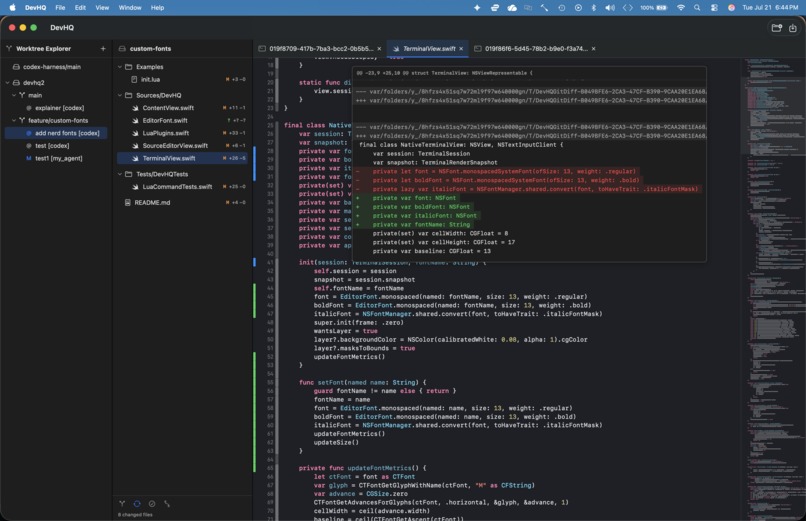The height and width of the screenshot is (521, 806).
Task: Collapse the Tests/DevHQTests folder
Action: (120, 174)
